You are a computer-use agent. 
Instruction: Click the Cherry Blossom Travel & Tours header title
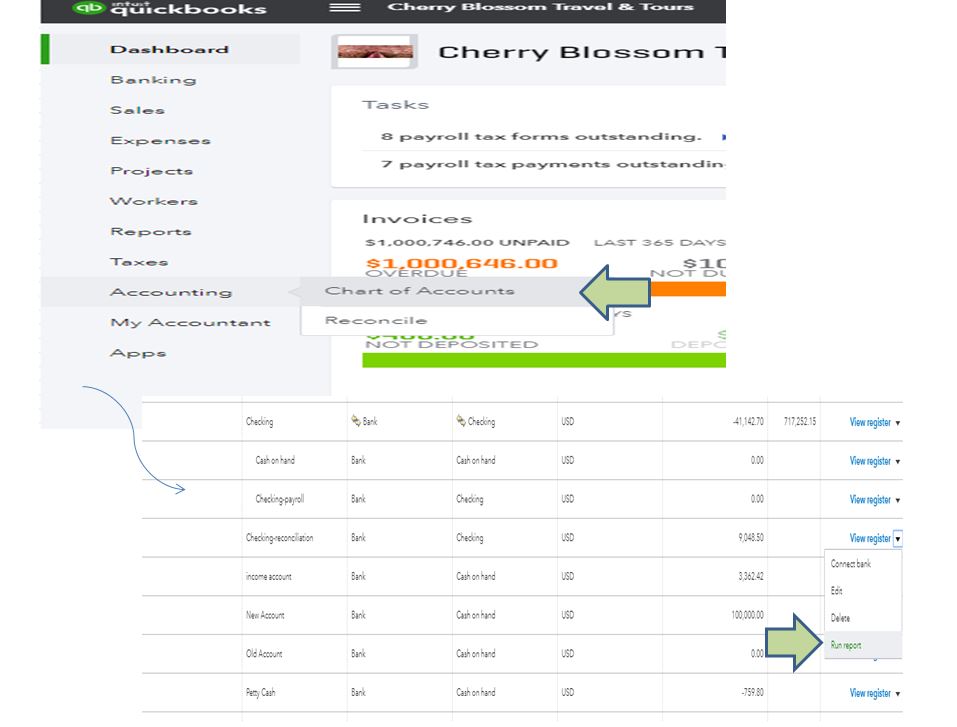point(541,7)
